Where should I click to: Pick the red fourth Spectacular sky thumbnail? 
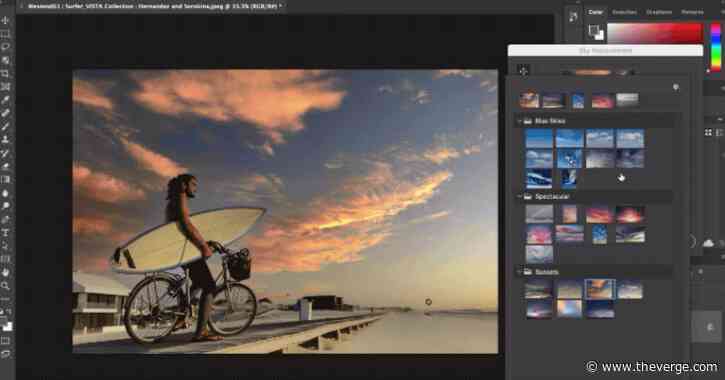(630, 215)
